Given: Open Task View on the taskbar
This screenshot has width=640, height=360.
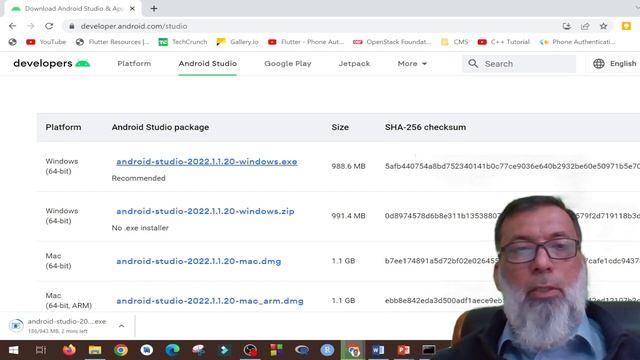Looking at the screenshot, I should [41, 350].
